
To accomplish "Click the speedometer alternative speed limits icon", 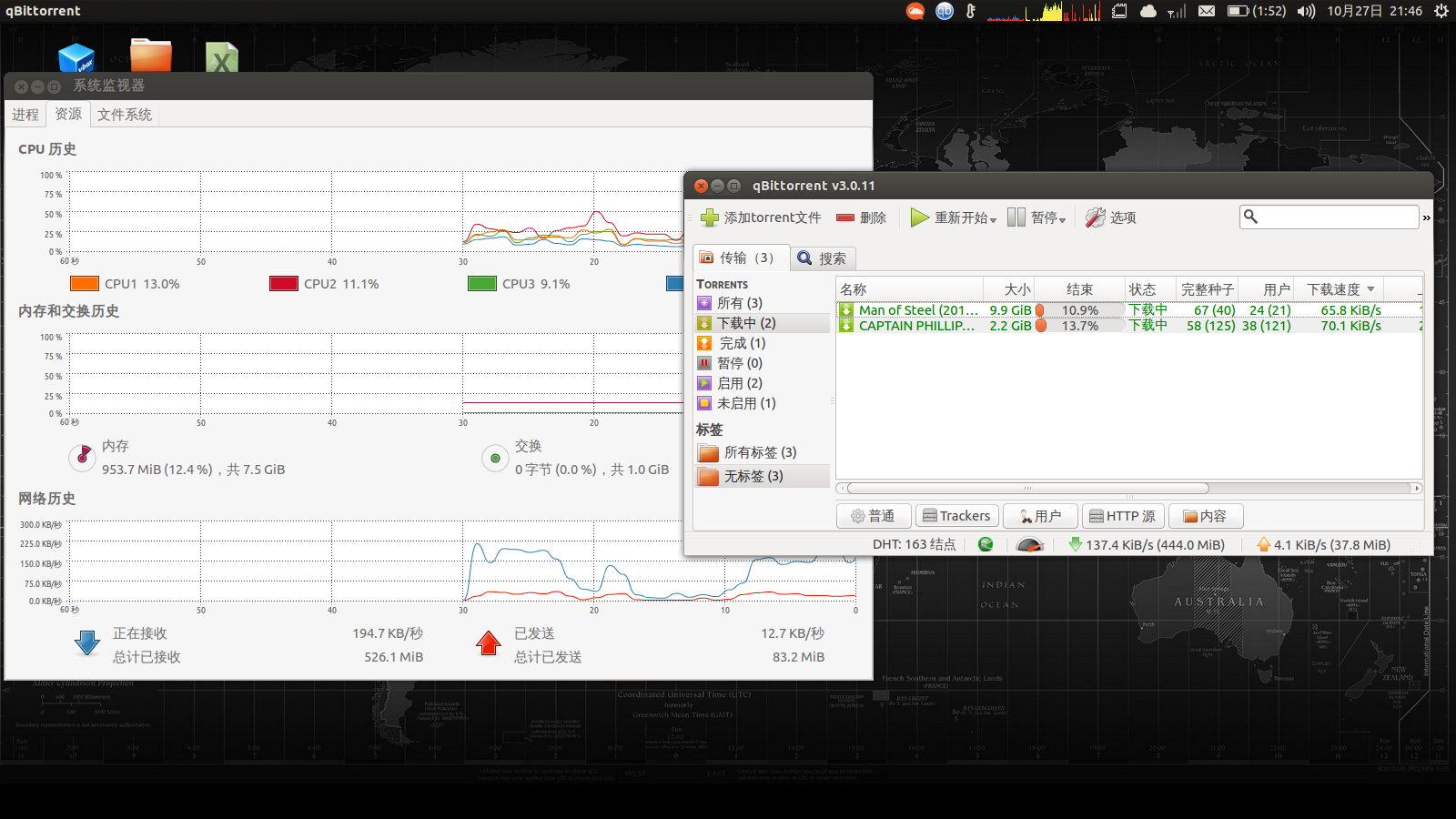I will 1029,544.
